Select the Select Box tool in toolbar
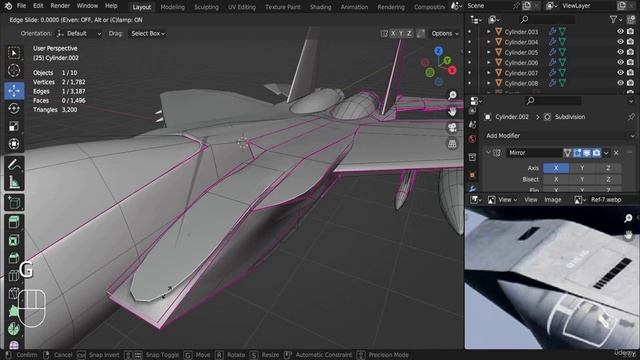 tap(14, 53)
